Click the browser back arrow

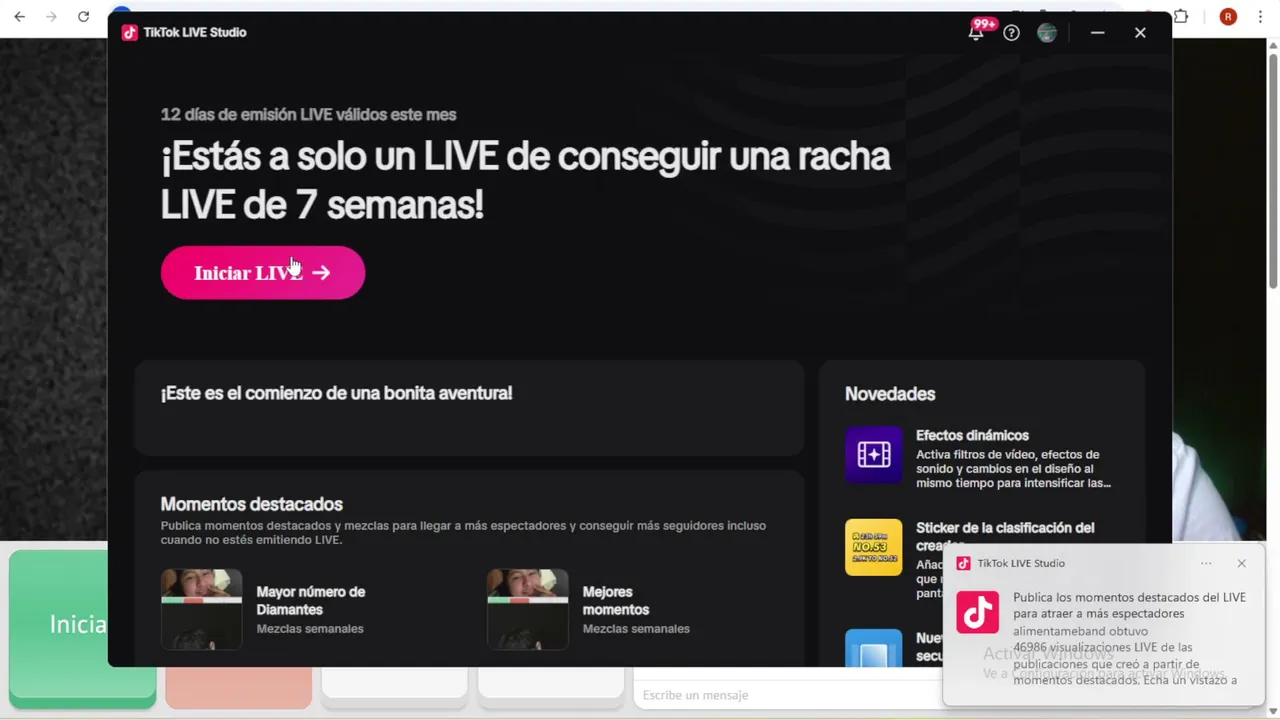19,16
